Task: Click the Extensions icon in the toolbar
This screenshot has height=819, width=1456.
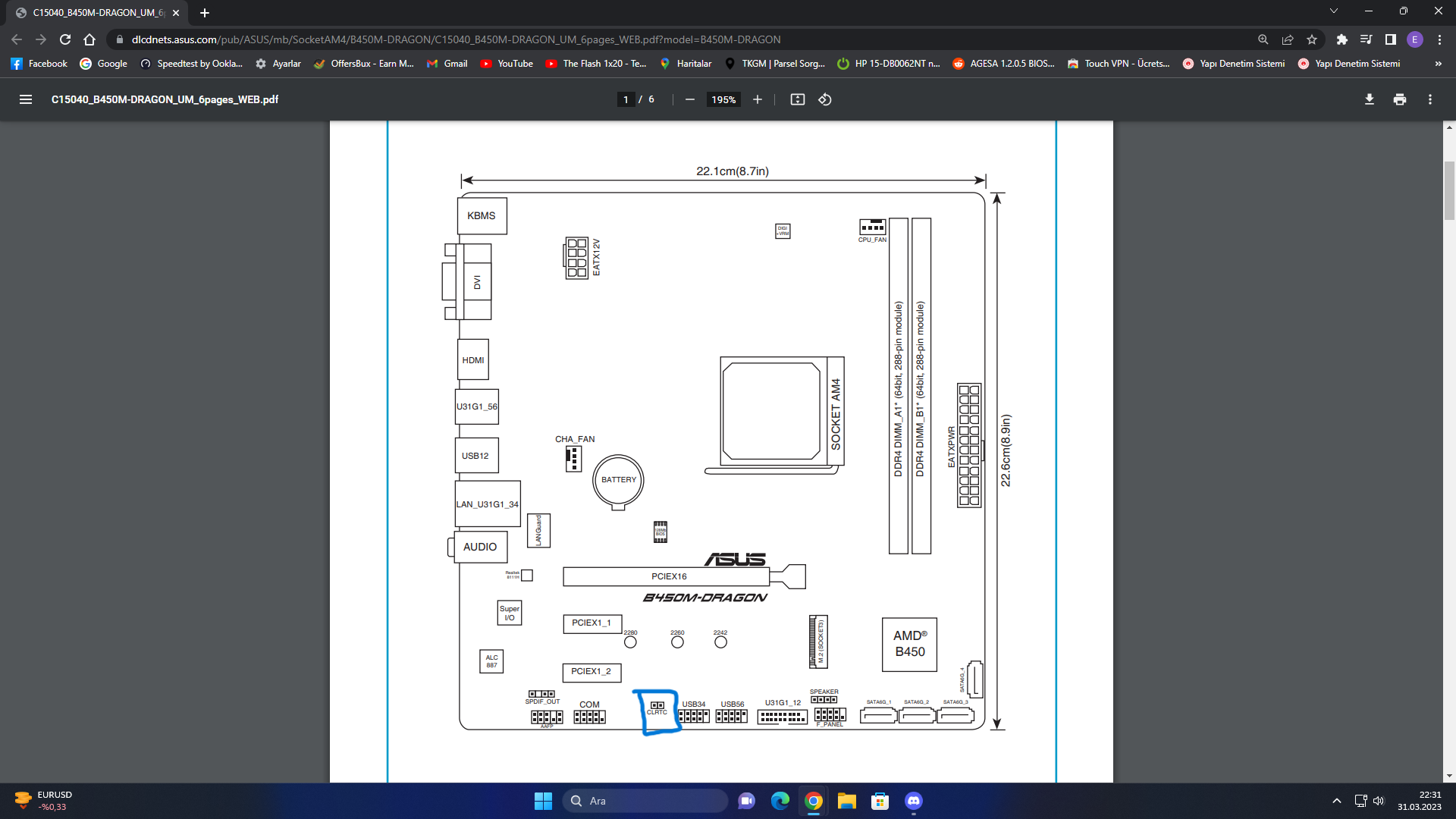Action: tap(1340, 39)
